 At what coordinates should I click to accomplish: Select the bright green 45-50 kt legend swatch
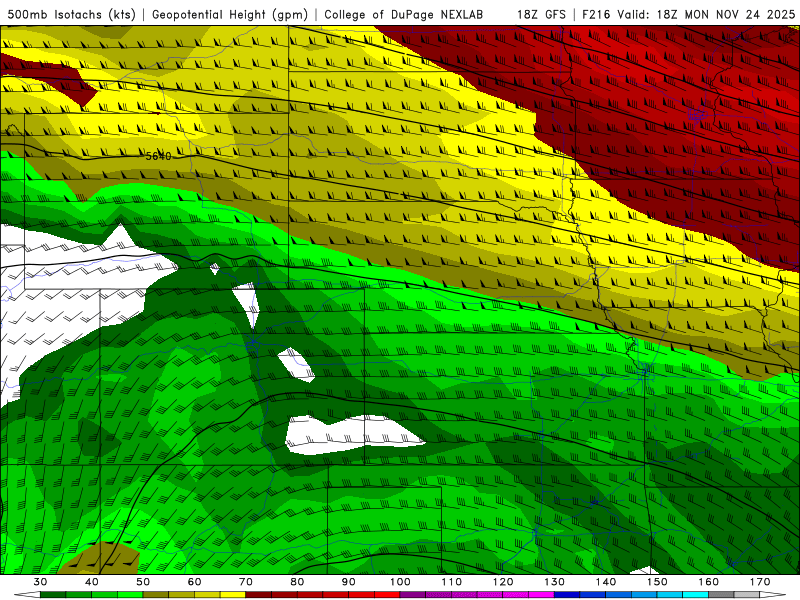pyautogui.click(x=130, y=595)
